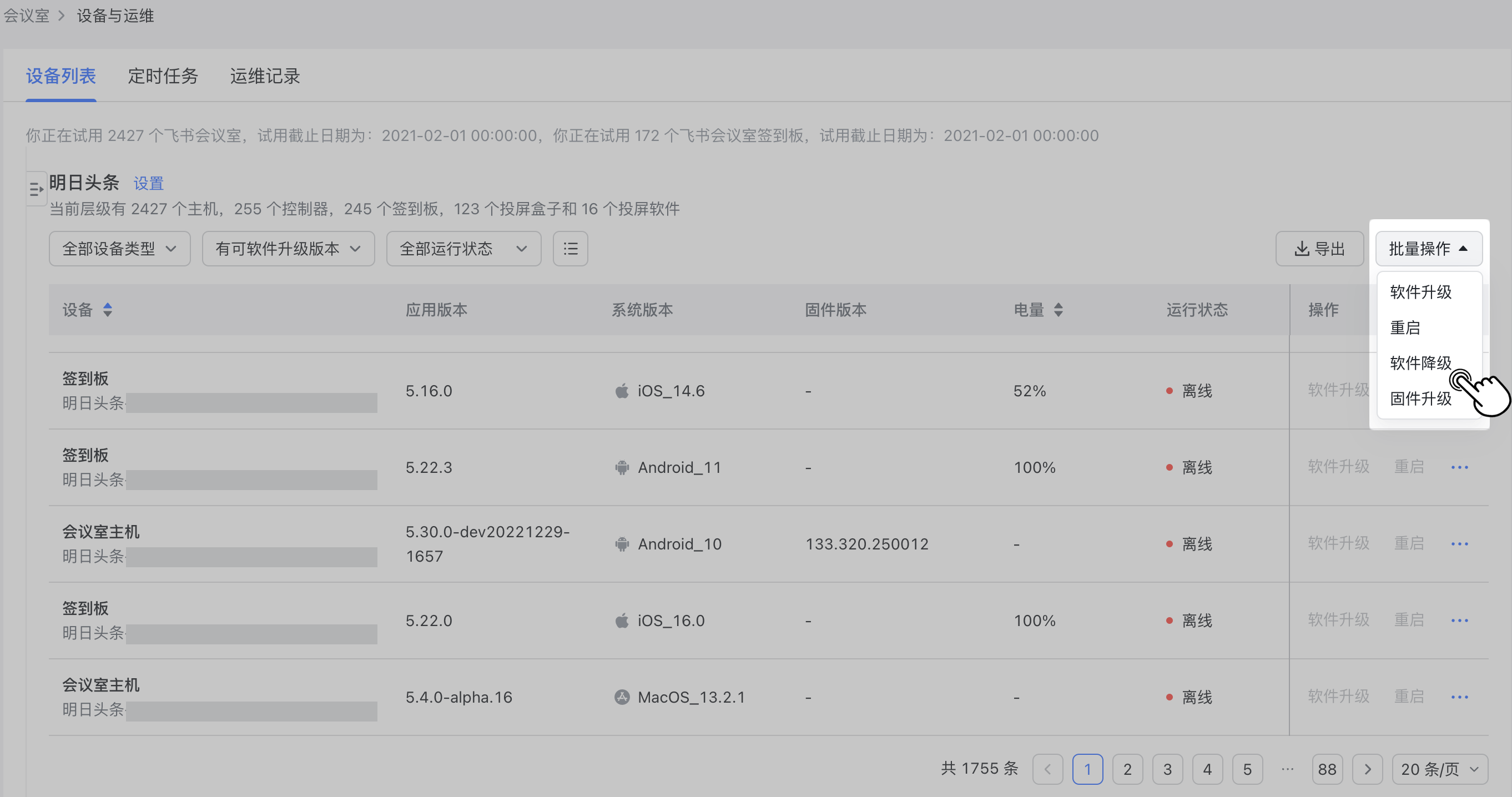The image size is (1512, 797).
Task: Sort by the 电量 column arrows
Action: 1058,310
